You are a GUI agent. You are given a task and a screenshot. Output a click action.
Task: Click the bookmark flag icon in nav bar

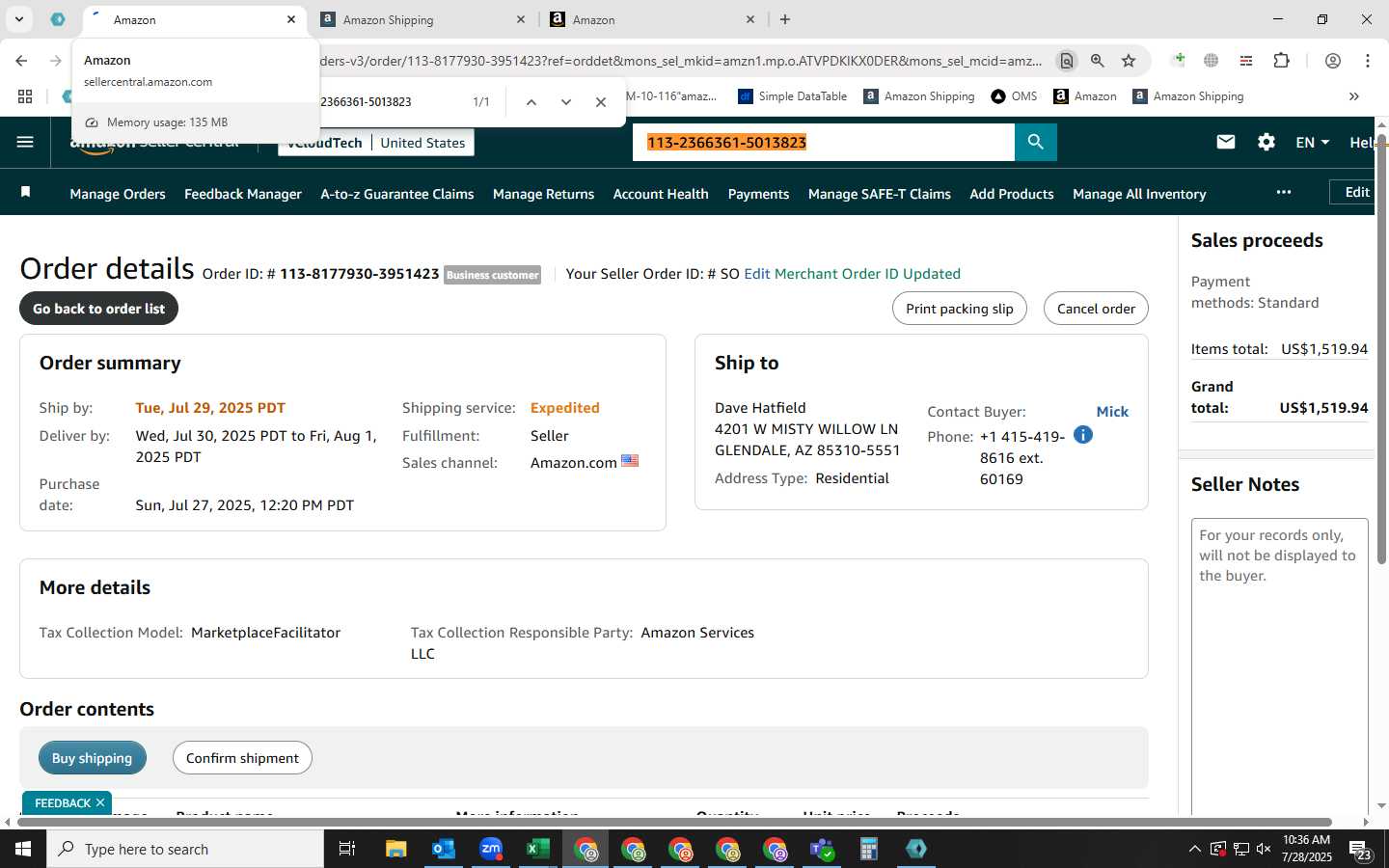[26, 193]
